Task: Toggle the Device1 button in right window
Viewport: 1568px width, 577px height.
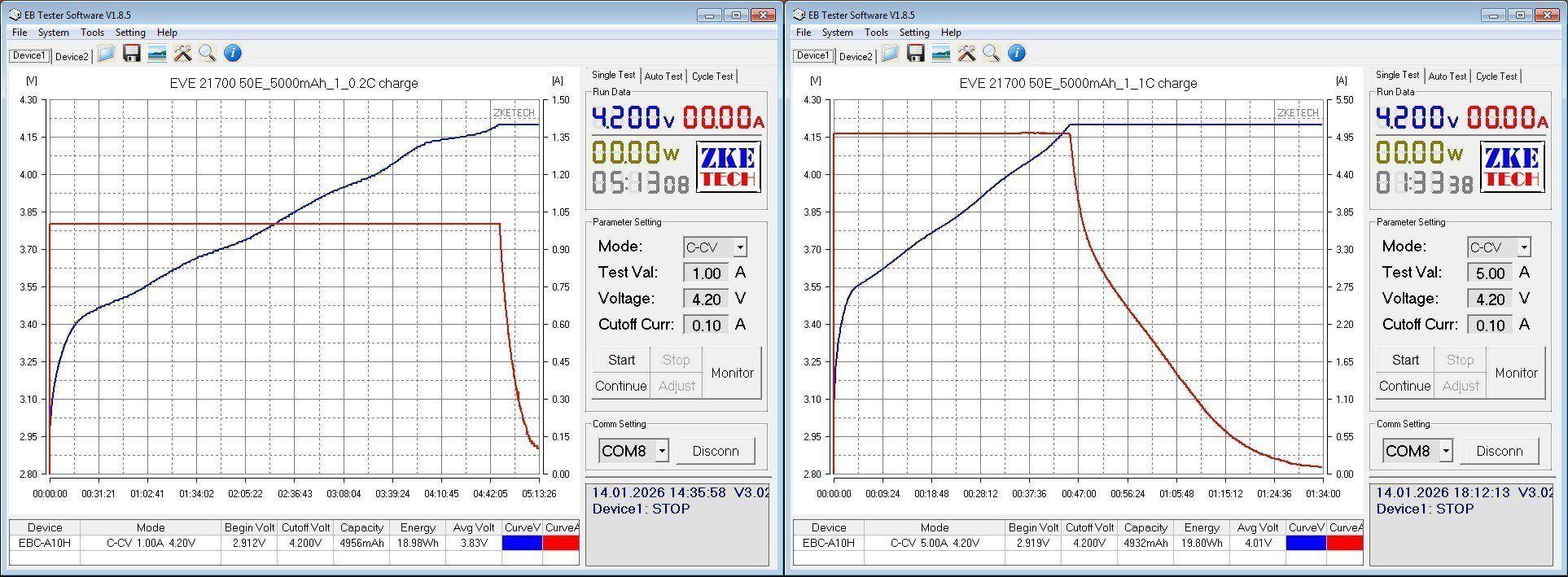Action: pyautogui.click(x=812, y=55)
